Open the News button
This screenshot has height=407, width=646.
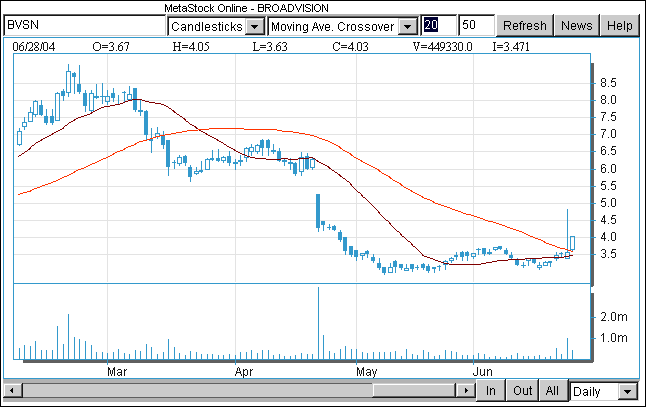[576, 26]
